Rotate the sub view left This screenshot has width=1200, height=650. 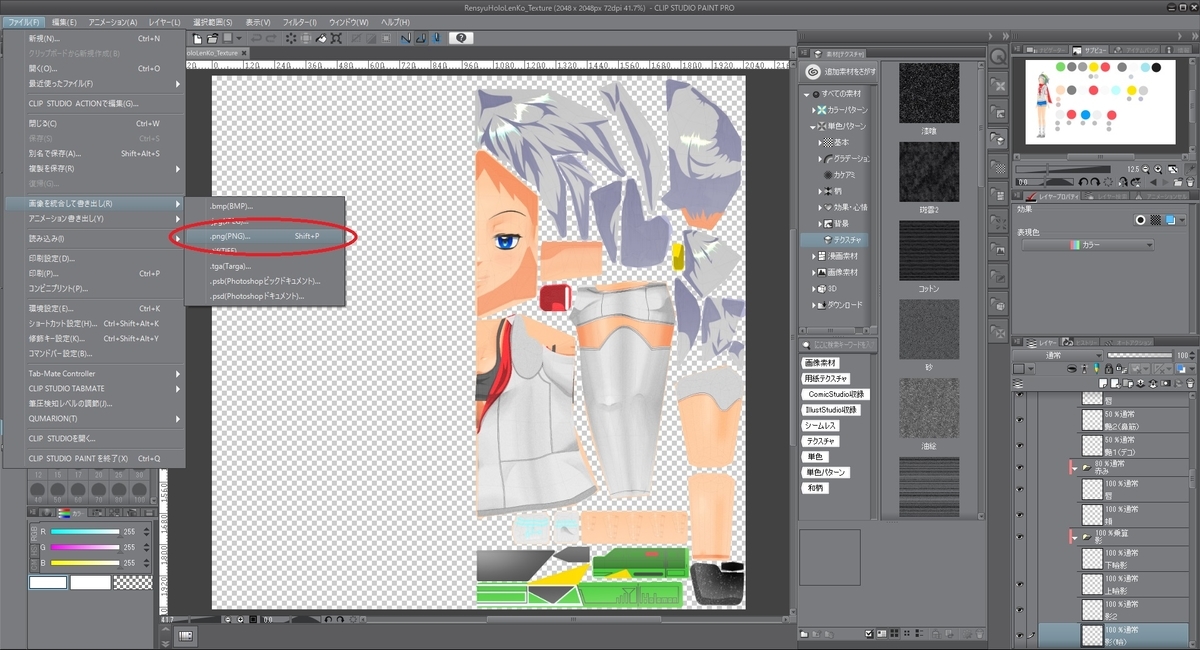(1083, 182)
